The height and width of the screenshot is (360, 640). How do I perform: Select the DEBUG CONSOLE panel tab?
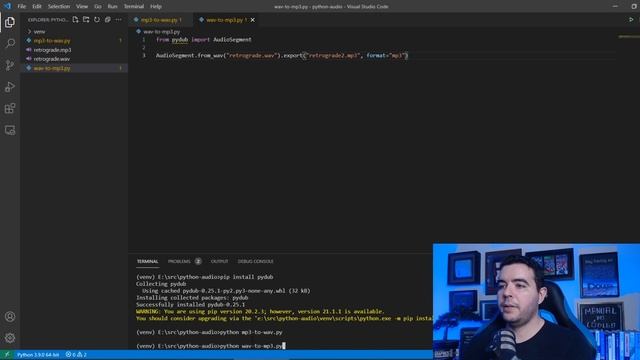256,261
